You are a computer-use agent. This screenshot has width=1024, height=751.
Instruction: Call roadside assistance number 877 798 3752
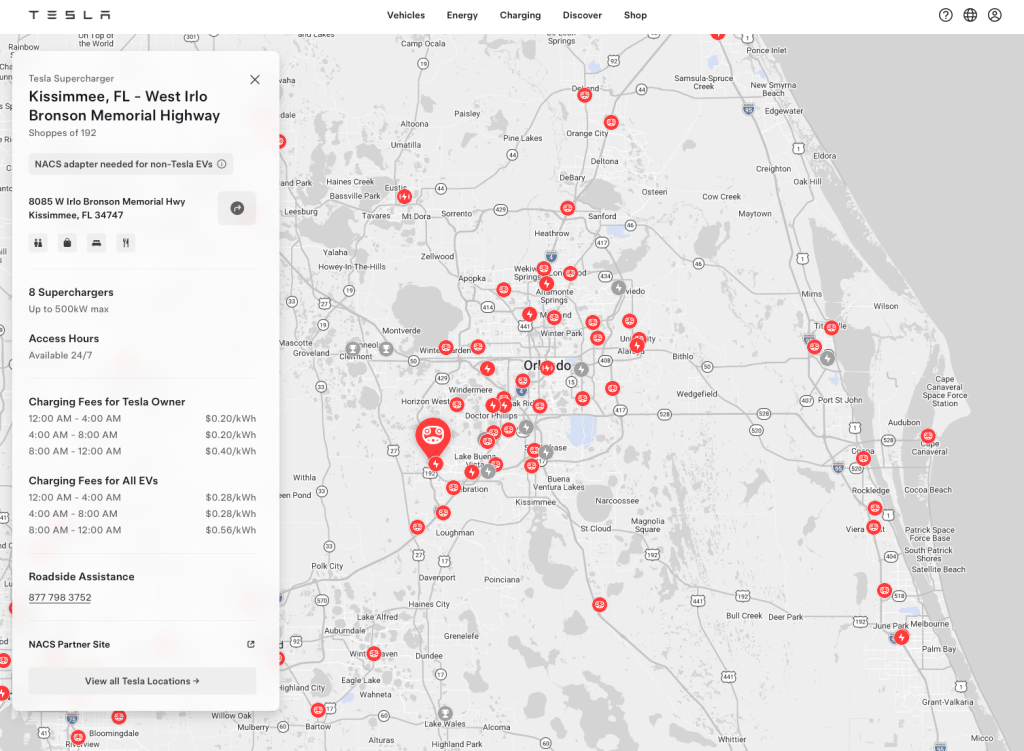pos(60,598)
